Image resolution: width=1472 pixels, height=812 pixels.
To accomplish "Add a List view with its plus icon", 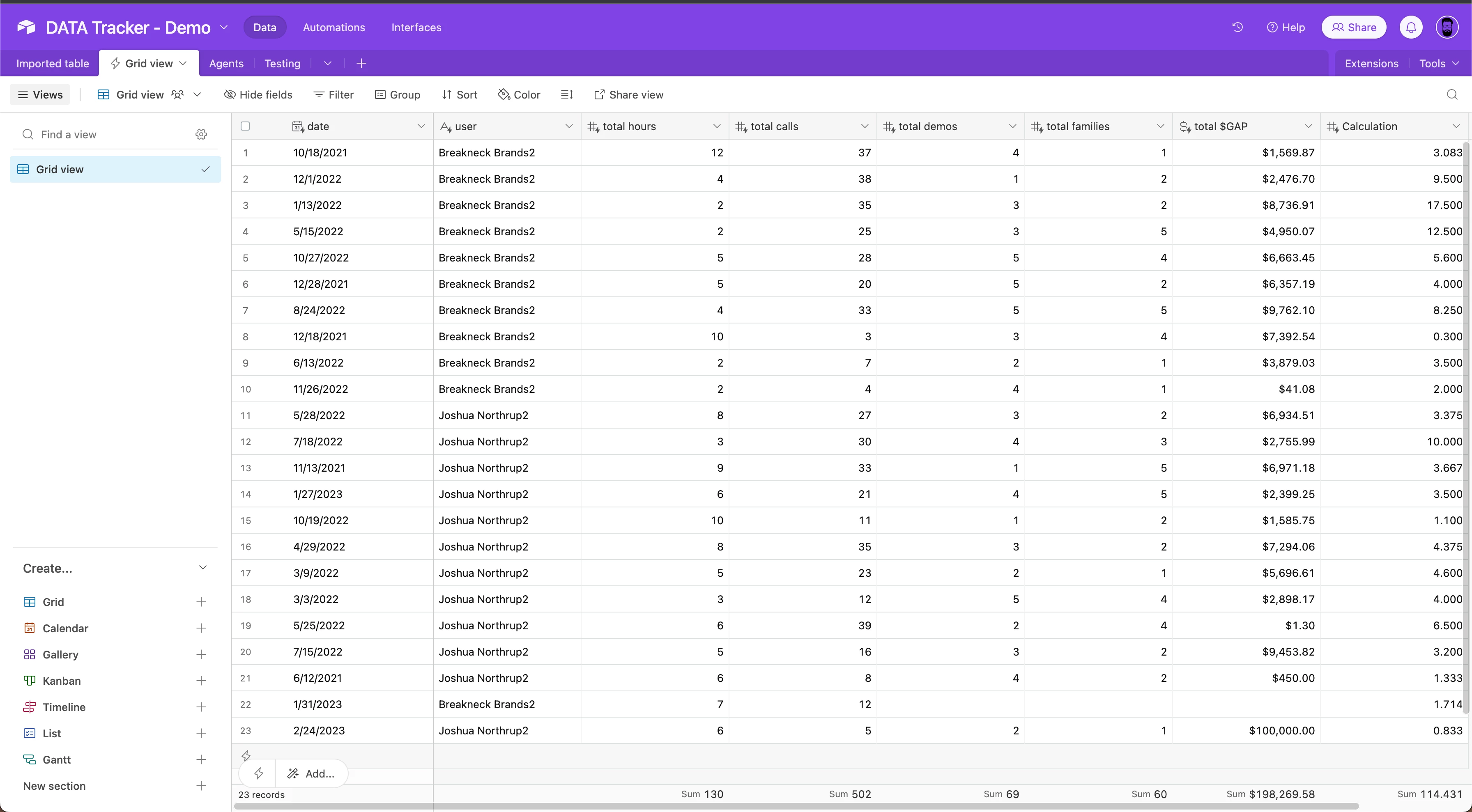I will tap(201, 733).
